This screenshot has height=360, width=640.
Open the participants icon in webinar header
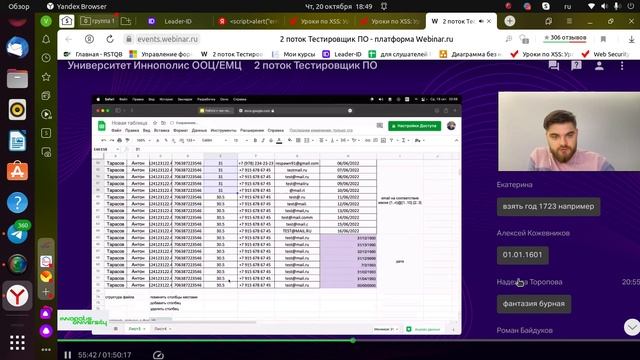pyautogui.click(x=599, y=65)
